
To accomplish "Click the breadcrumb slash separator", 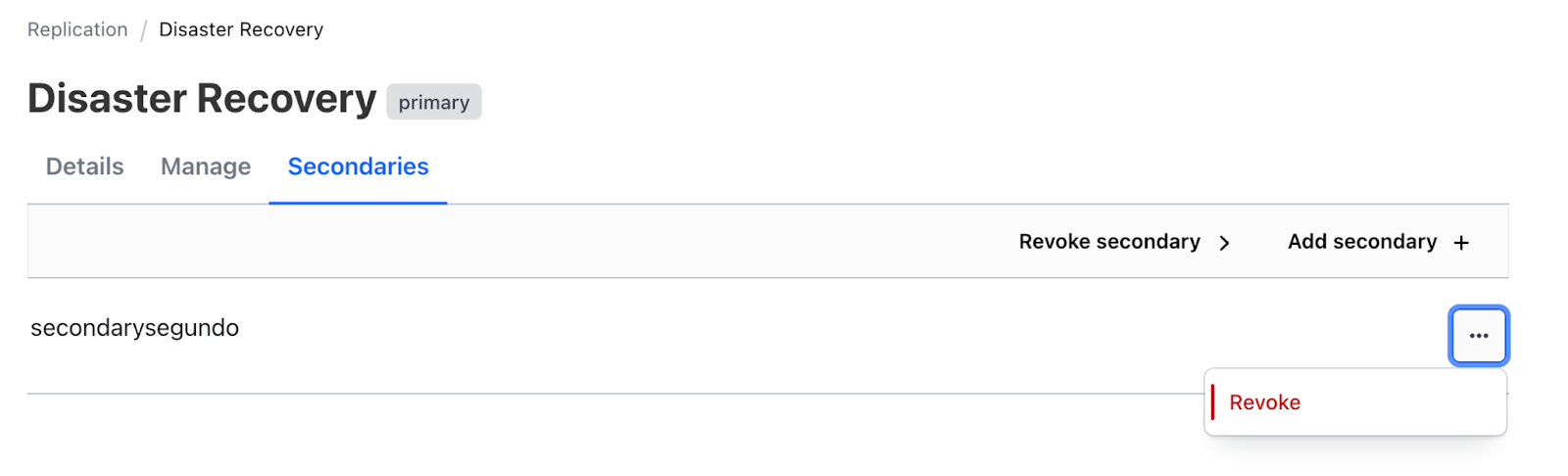I will coord(143,30).
